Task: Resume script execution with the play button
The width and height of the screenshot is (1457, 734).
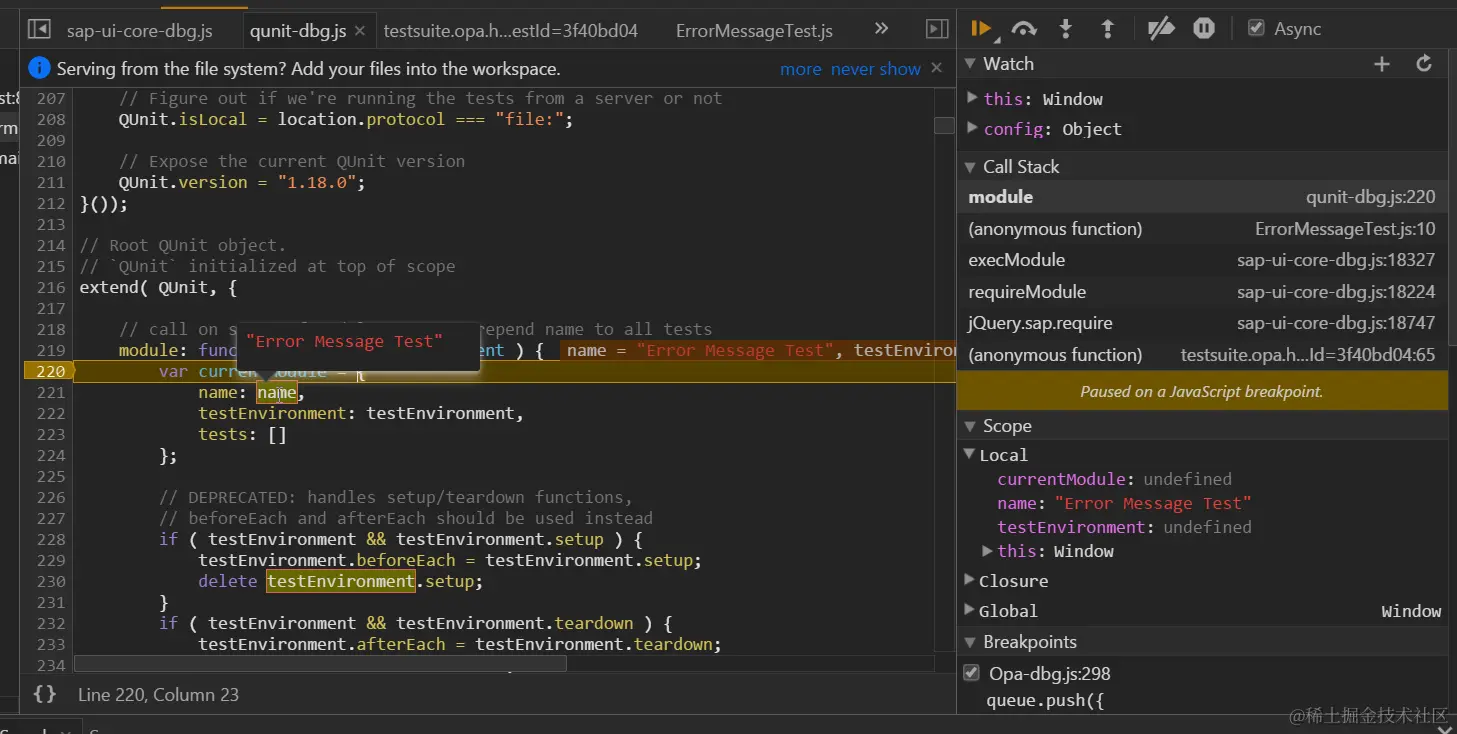Action: 981,29
